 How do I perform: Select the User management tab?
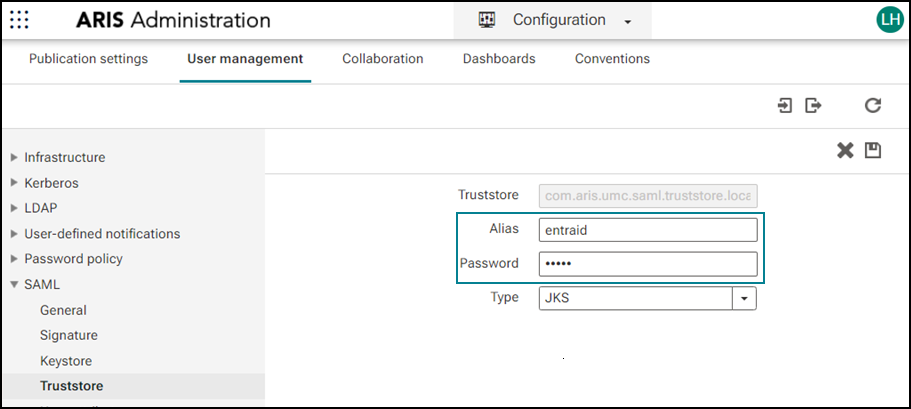click(x=245, y=59)
